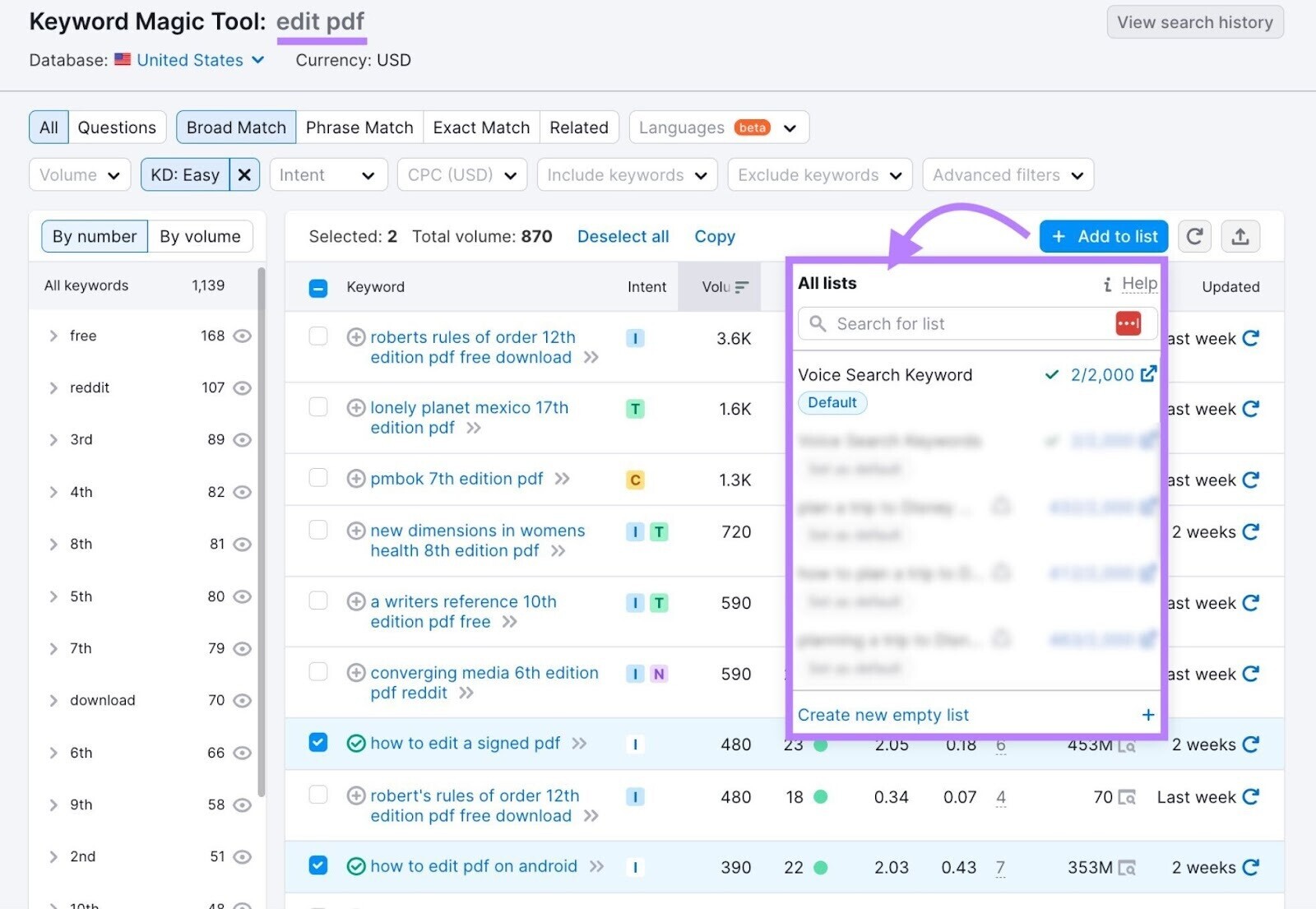Open the Advanced filters dropdown
Viewport: 1316px width, 909px height.
(x=1007, y=174)
